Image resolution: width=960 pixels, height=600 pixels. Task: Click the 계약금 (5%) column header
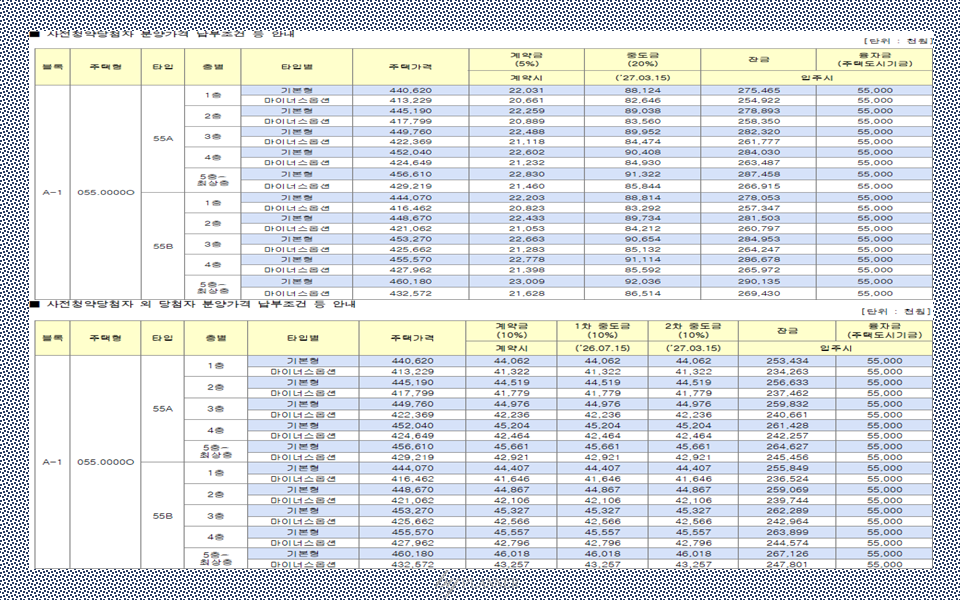(x=526, y=59)
